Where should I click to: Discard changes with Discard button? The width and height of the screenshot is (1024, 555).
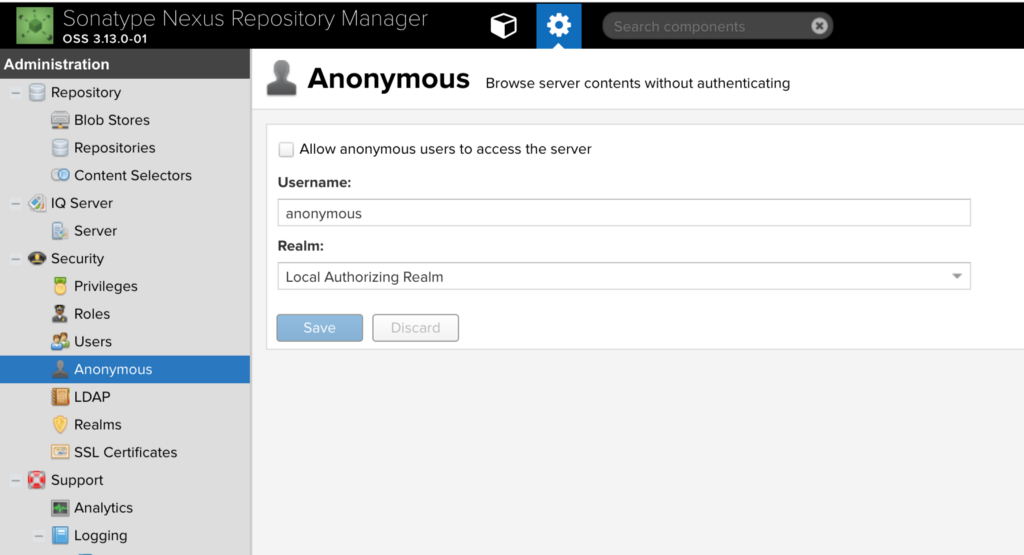click(415, 328)
